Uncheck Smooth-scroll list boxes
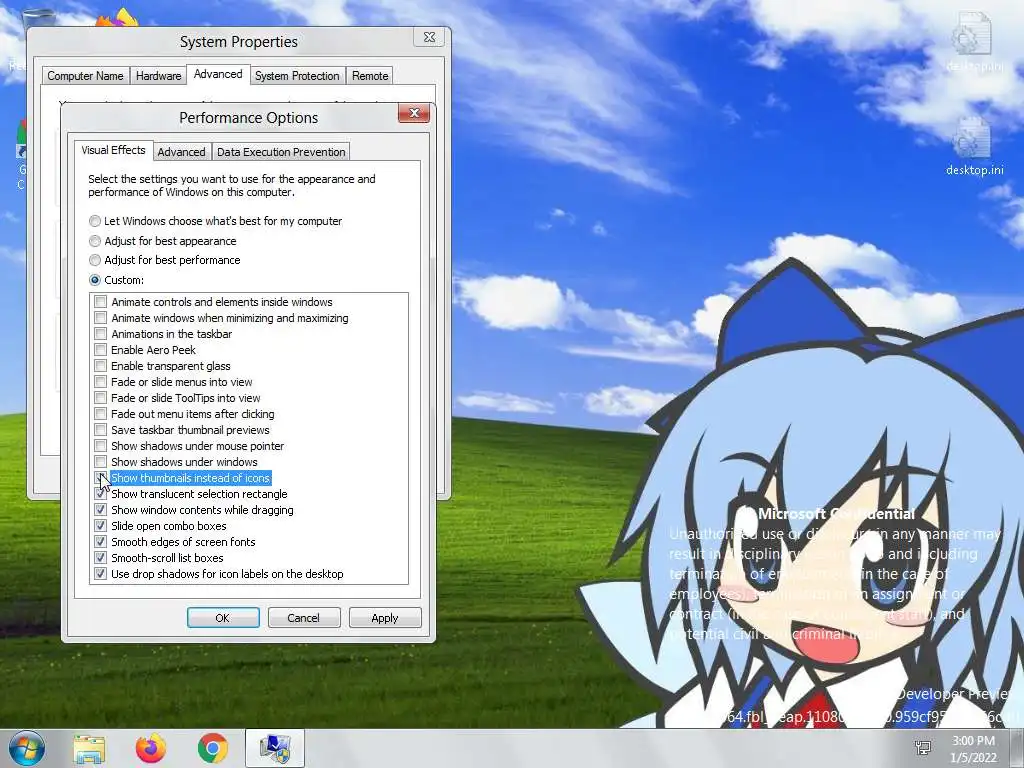 coord(101,558)
